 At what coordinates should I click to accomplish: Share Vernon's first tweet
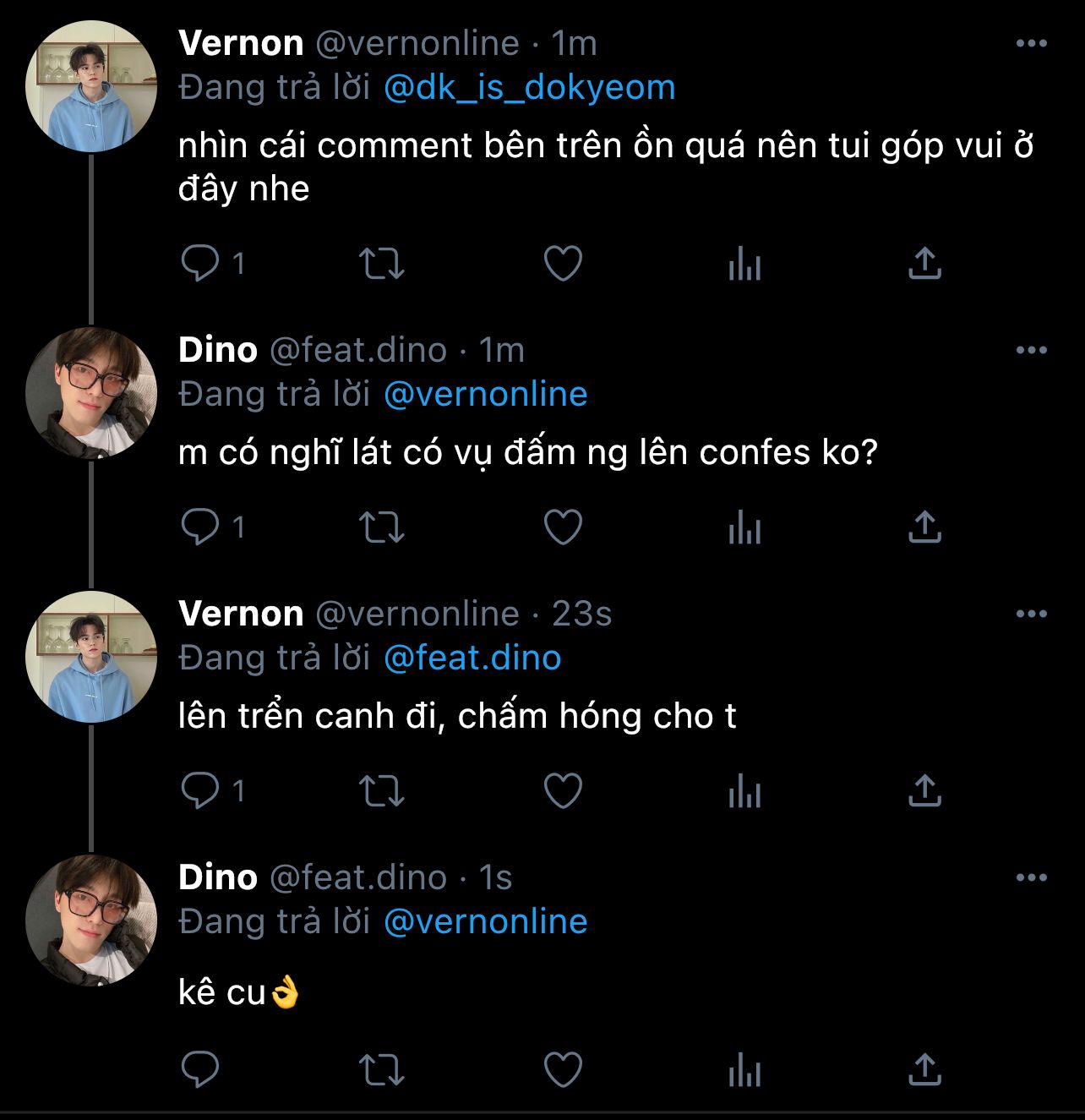click(x=924, y=263)
